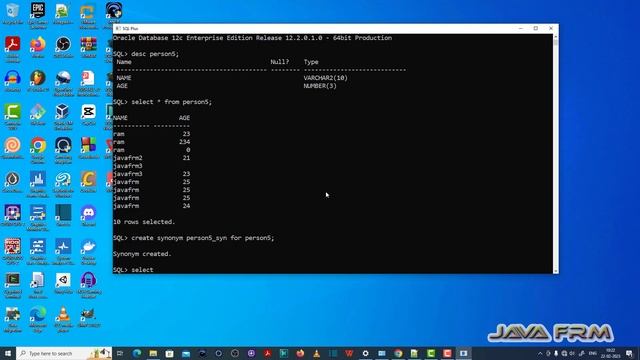Click 'select * from person5;' command
Screen dimensions: 640x360
click(x=171, y=102)
